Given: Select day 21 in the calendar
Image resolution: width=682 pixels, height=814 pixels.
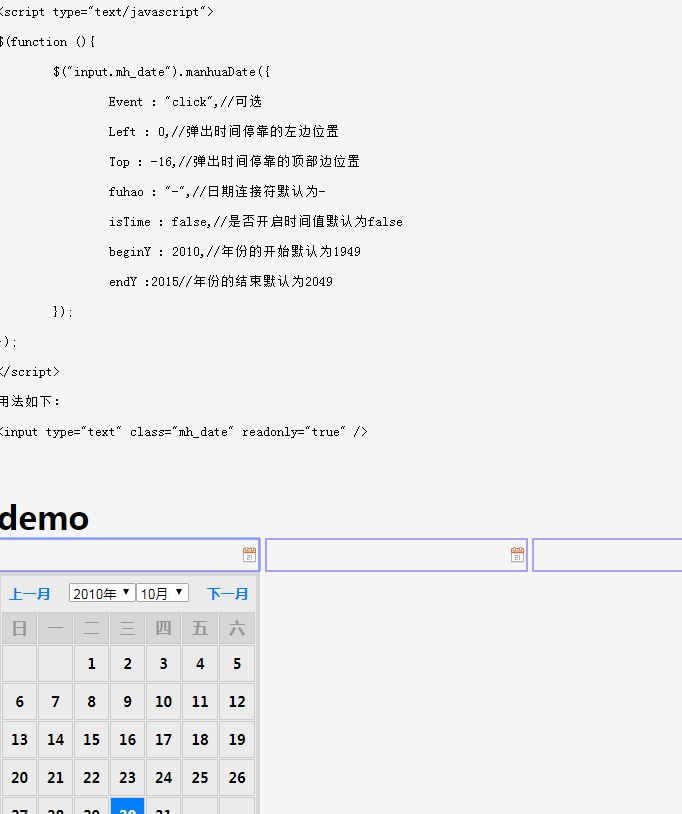Looking at the screenshot, I should (x=56, y=777).
